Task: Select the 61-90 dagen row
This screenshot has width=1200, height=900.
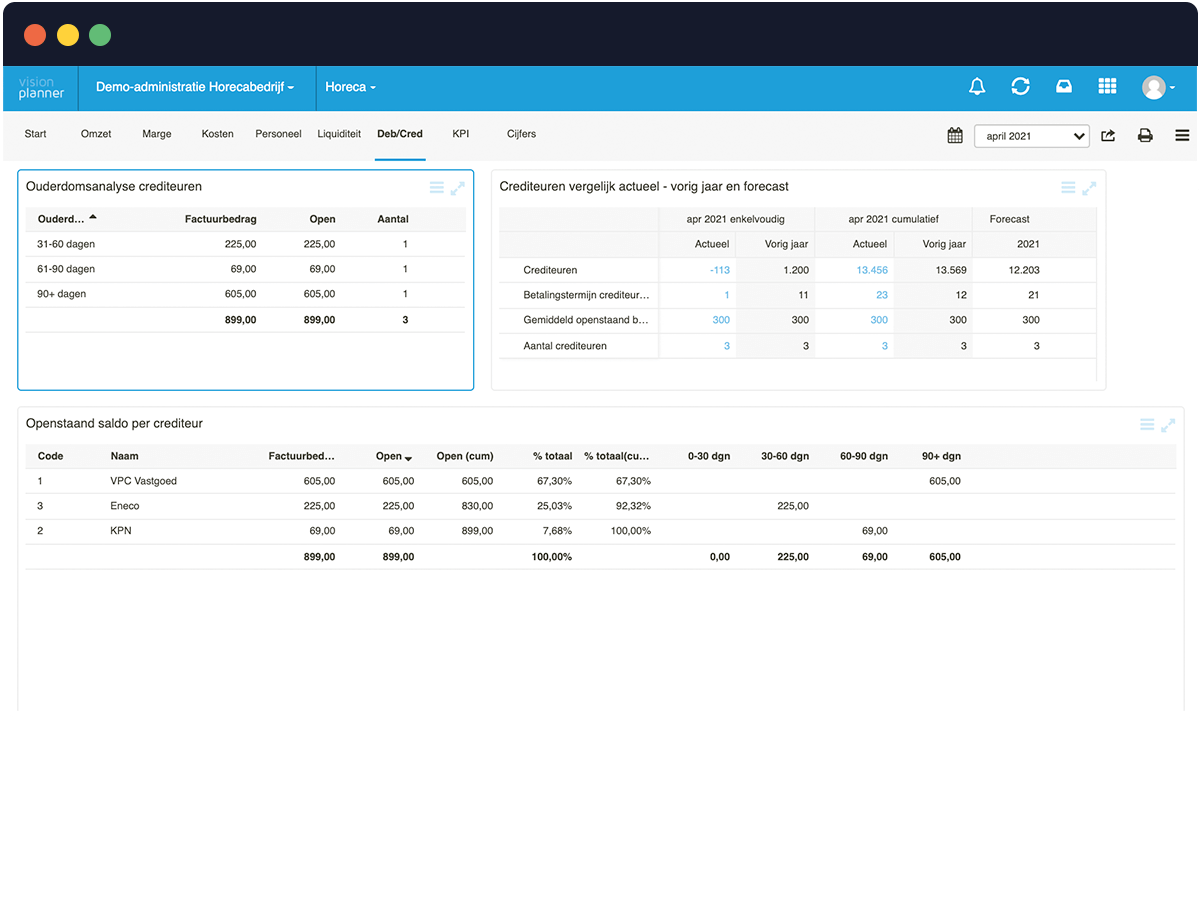Action: pyautogui.click(x=245, y=269)
